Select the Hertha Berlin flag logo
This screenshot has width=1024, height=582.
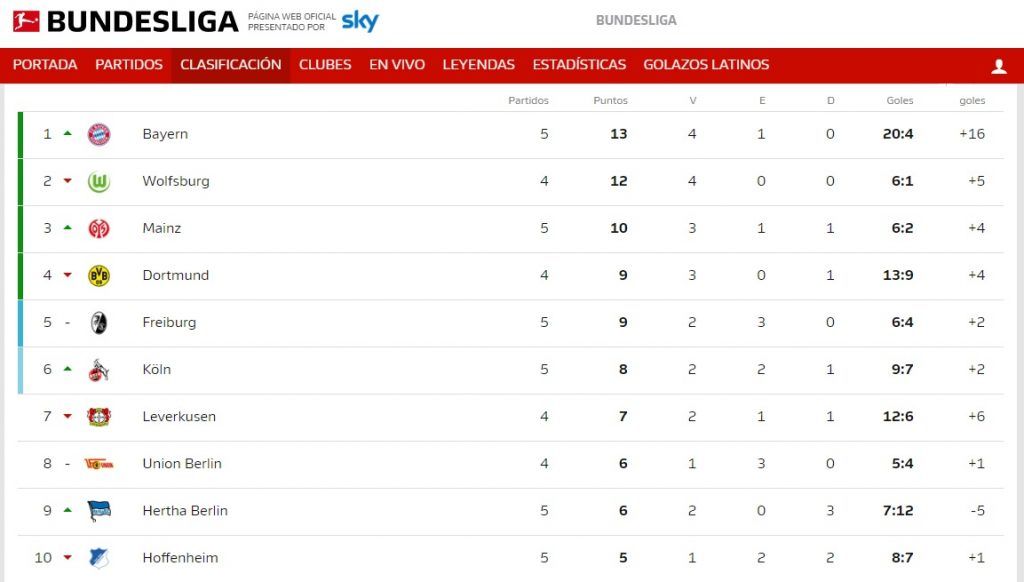point(99,511)
